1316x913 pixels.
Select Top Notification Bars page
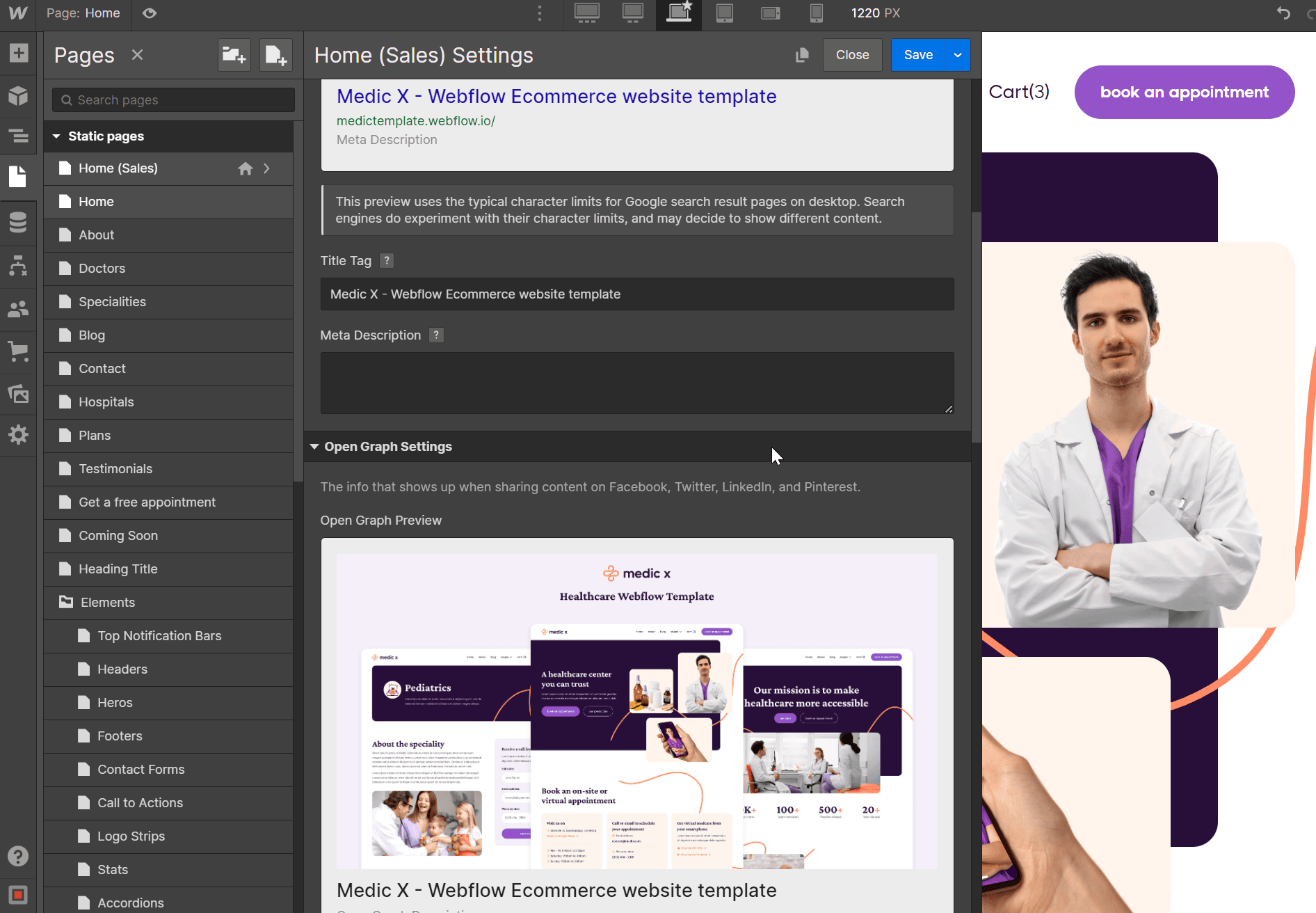pos(168,636)
